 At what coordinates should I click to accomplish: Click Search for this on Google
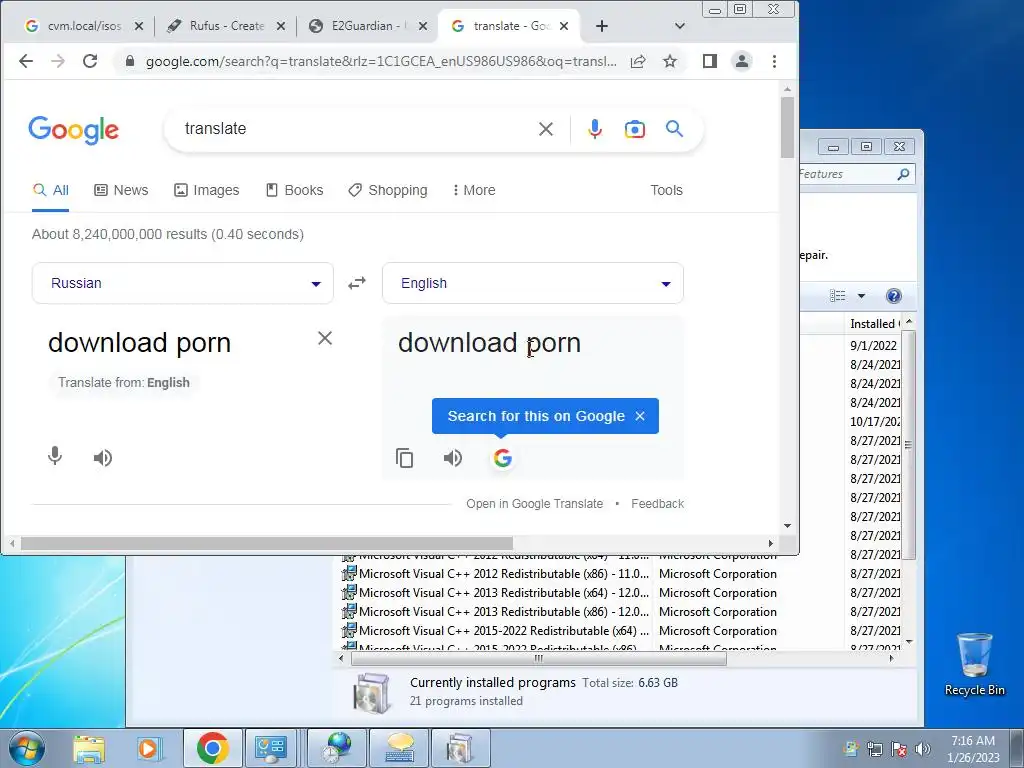(536, 416)
